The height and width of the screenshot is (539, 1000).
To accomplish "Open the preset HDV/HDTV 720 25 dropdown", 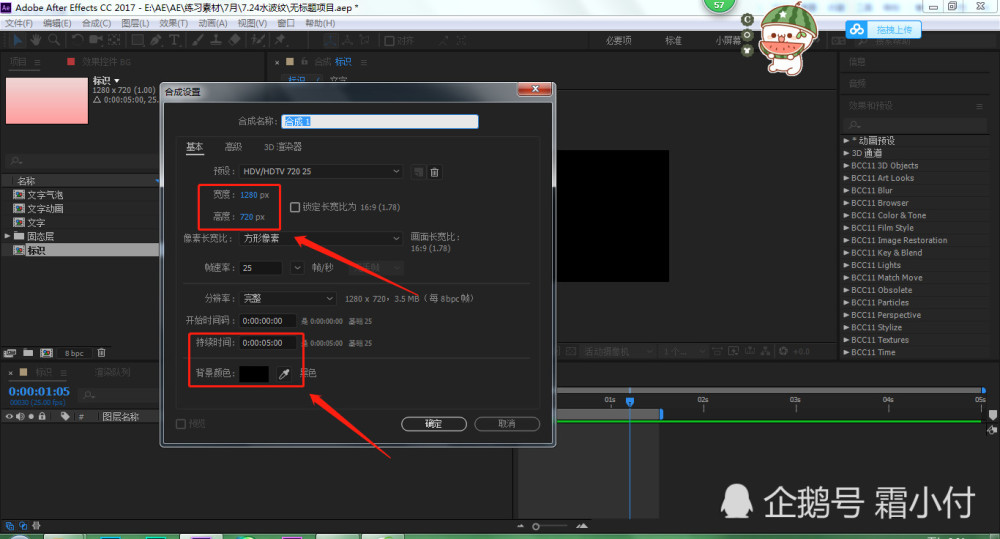I will 321,172.
